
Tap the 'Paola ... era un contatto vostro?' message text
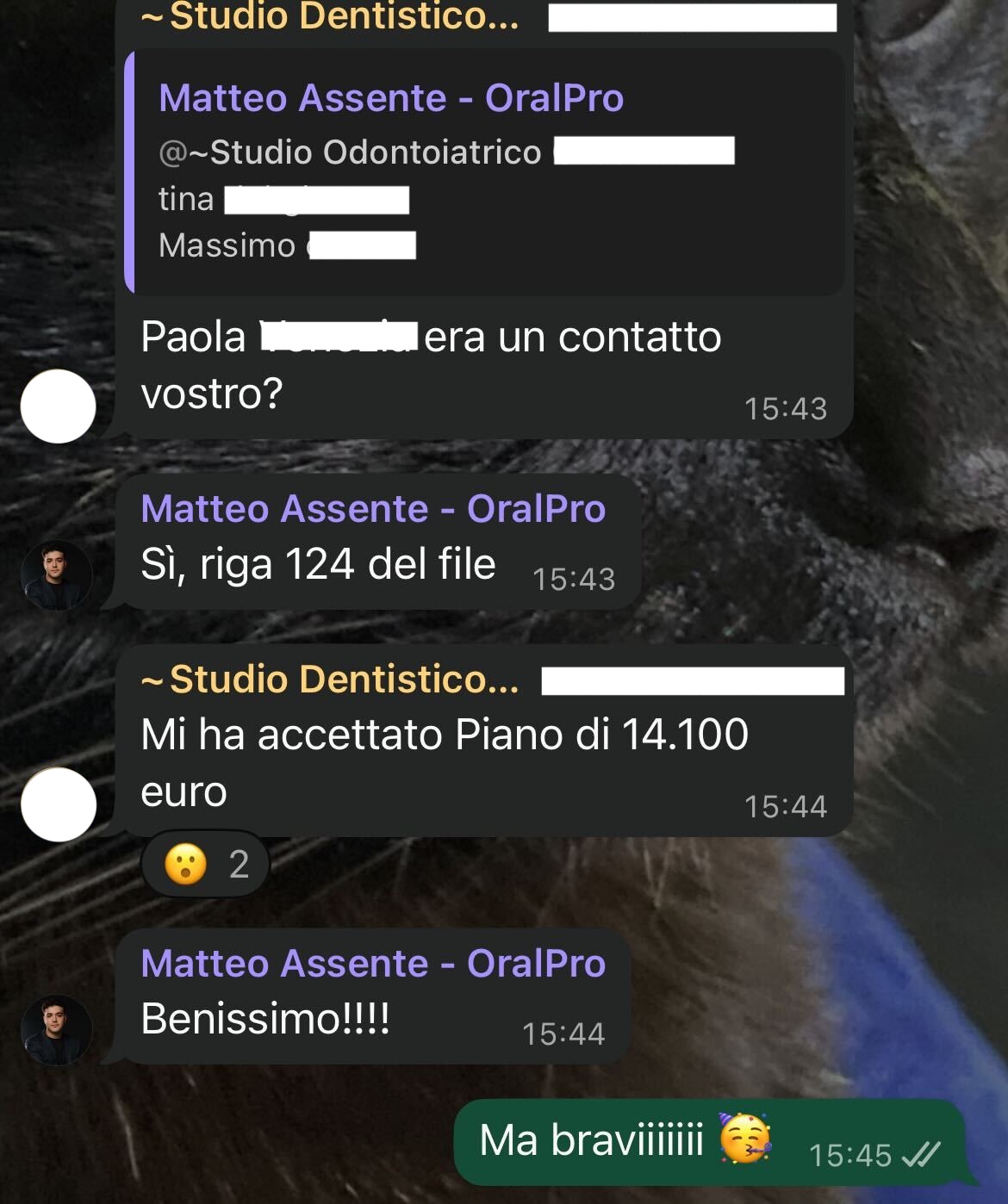click(x=431, y=365)
